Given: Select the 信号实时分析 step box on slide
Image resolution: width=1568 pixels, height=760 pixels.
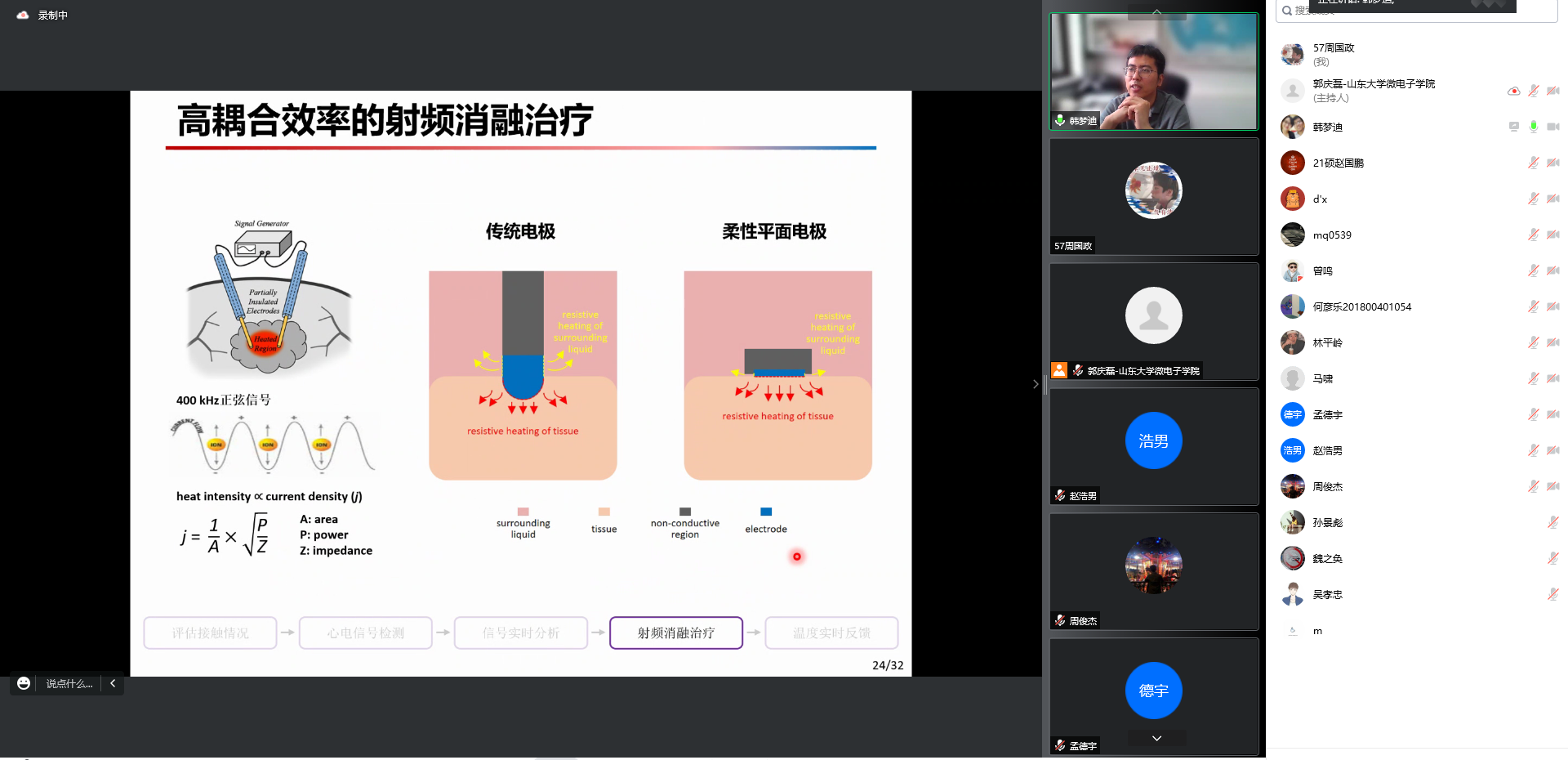Looking at the screenshot, I should pos(521,633).
